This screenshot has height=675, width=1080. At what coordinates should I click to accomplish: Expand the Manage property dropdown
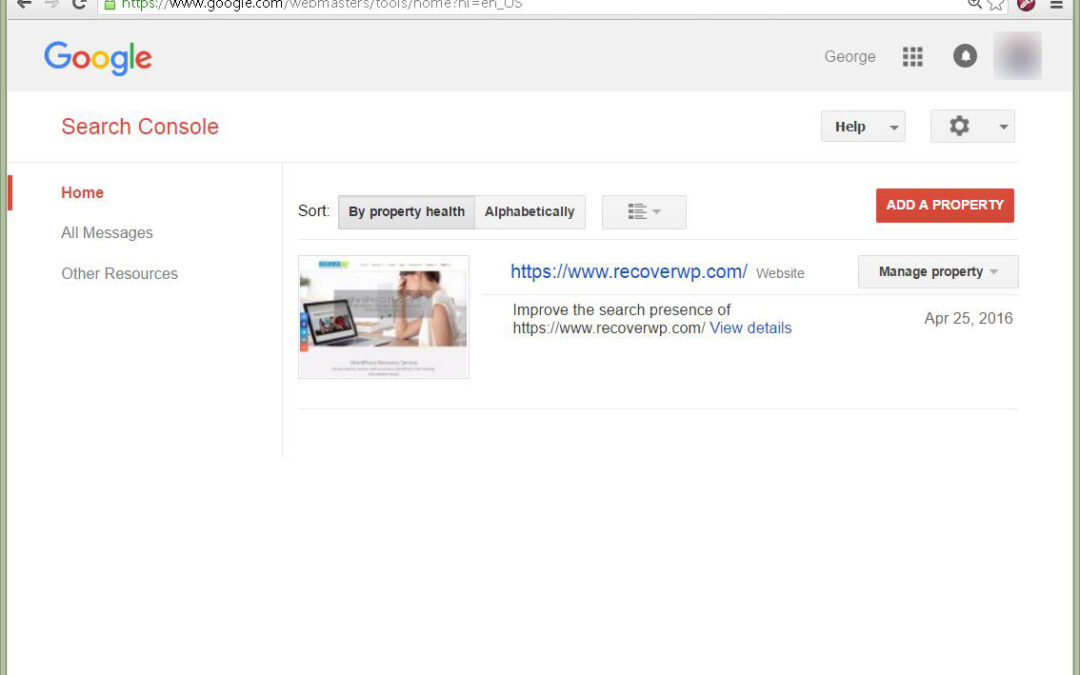tap(937, 271)
